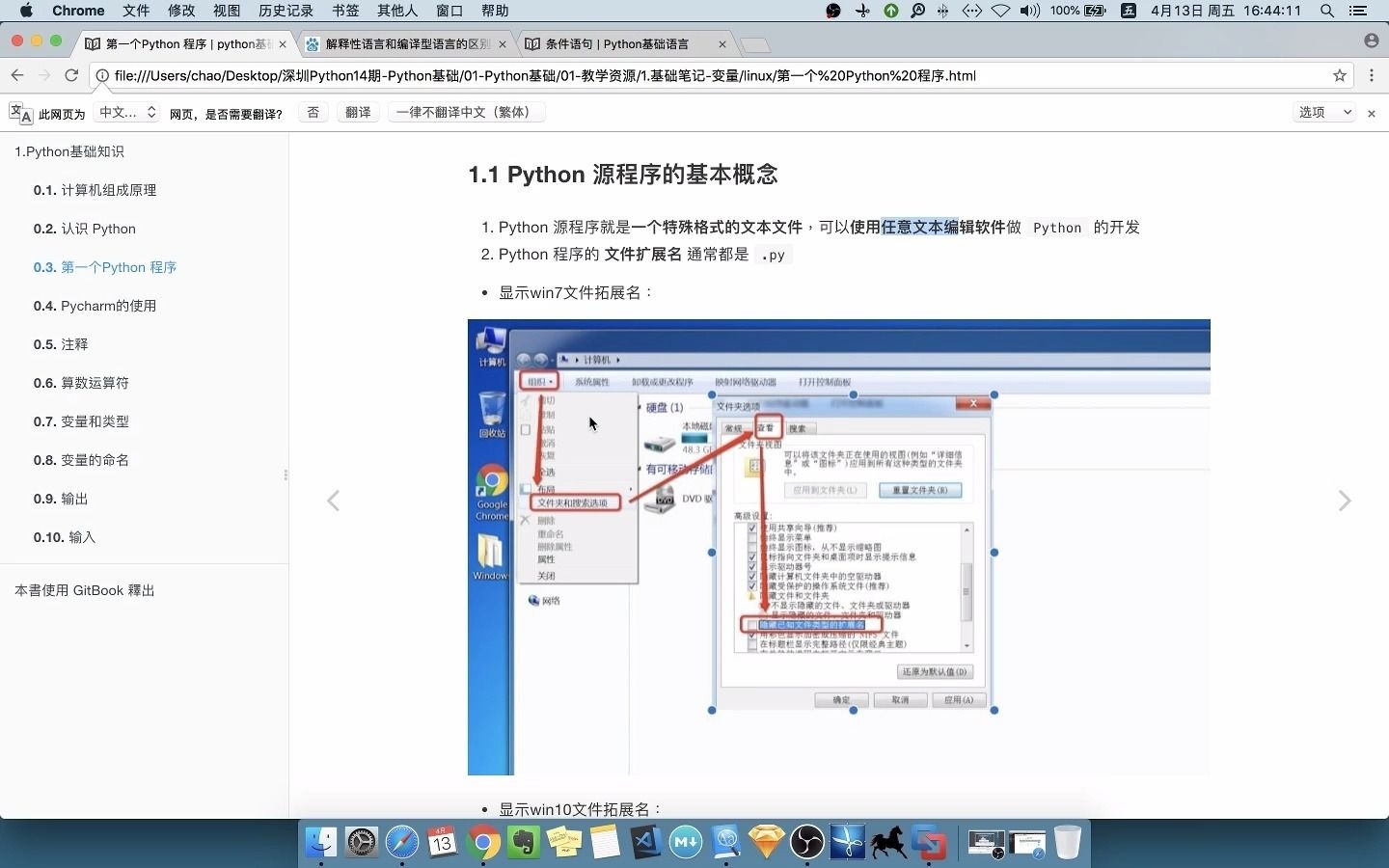This screenshot has width=1389, height=868.
Task: Expand the 选项 dropdown in the translate bar
Action: click(1325, 112)
